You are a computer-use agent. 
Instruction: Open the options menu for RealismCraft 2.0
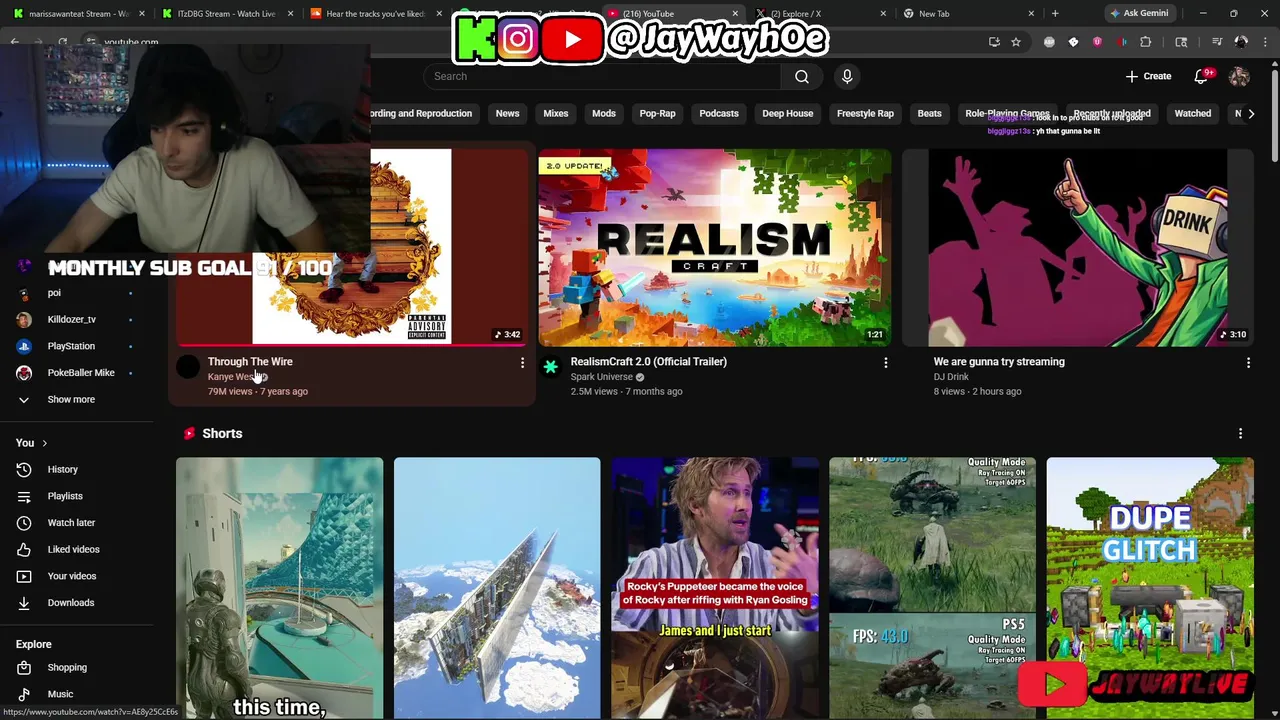(885, 363)
